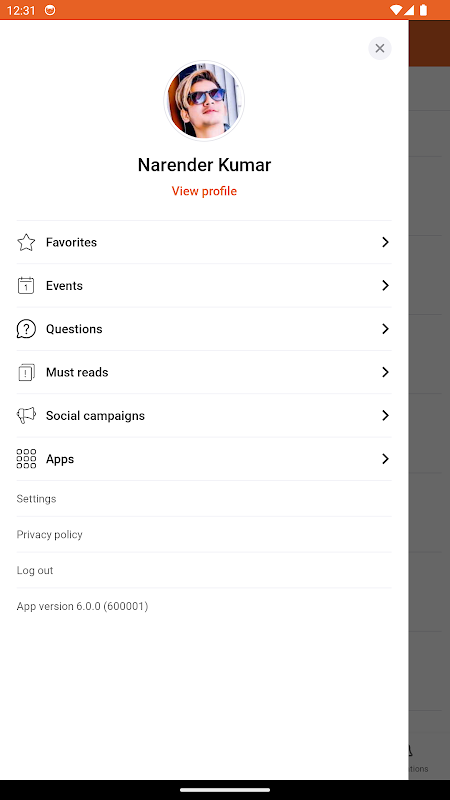This screenshot has height=800, width=450.
Task: Close the profile side menu
Action: (x=380, y=48)
